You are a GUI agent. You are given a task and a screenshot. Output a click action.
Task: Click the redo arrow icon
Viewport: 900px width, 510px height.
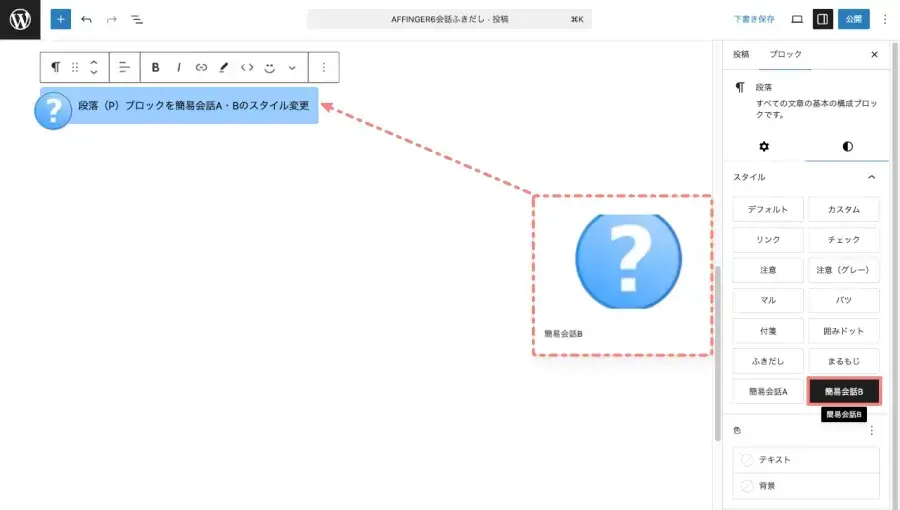click(x=111, y=20)
